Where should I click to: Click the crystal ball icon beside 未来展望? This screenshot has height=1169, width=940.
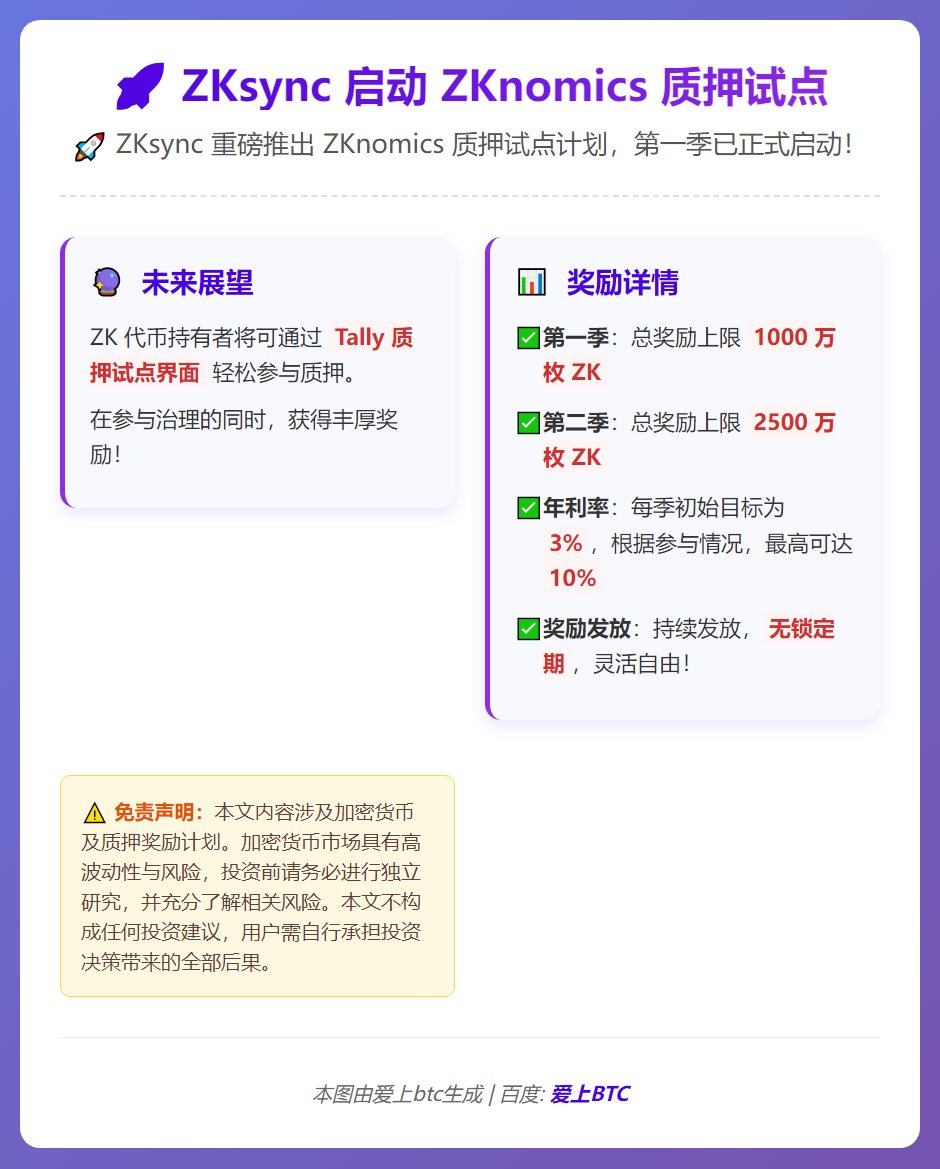(107, 283)
